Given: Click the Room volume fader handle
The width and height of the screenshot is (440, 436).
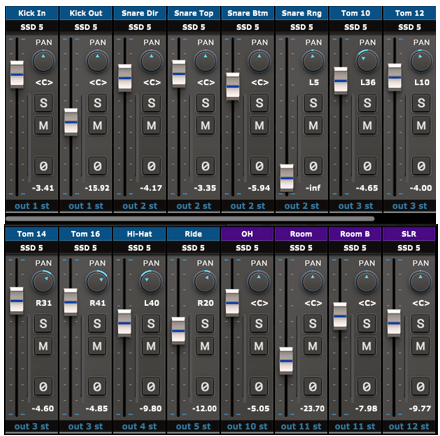Looking at the screenshot, I should coord(286,361).
